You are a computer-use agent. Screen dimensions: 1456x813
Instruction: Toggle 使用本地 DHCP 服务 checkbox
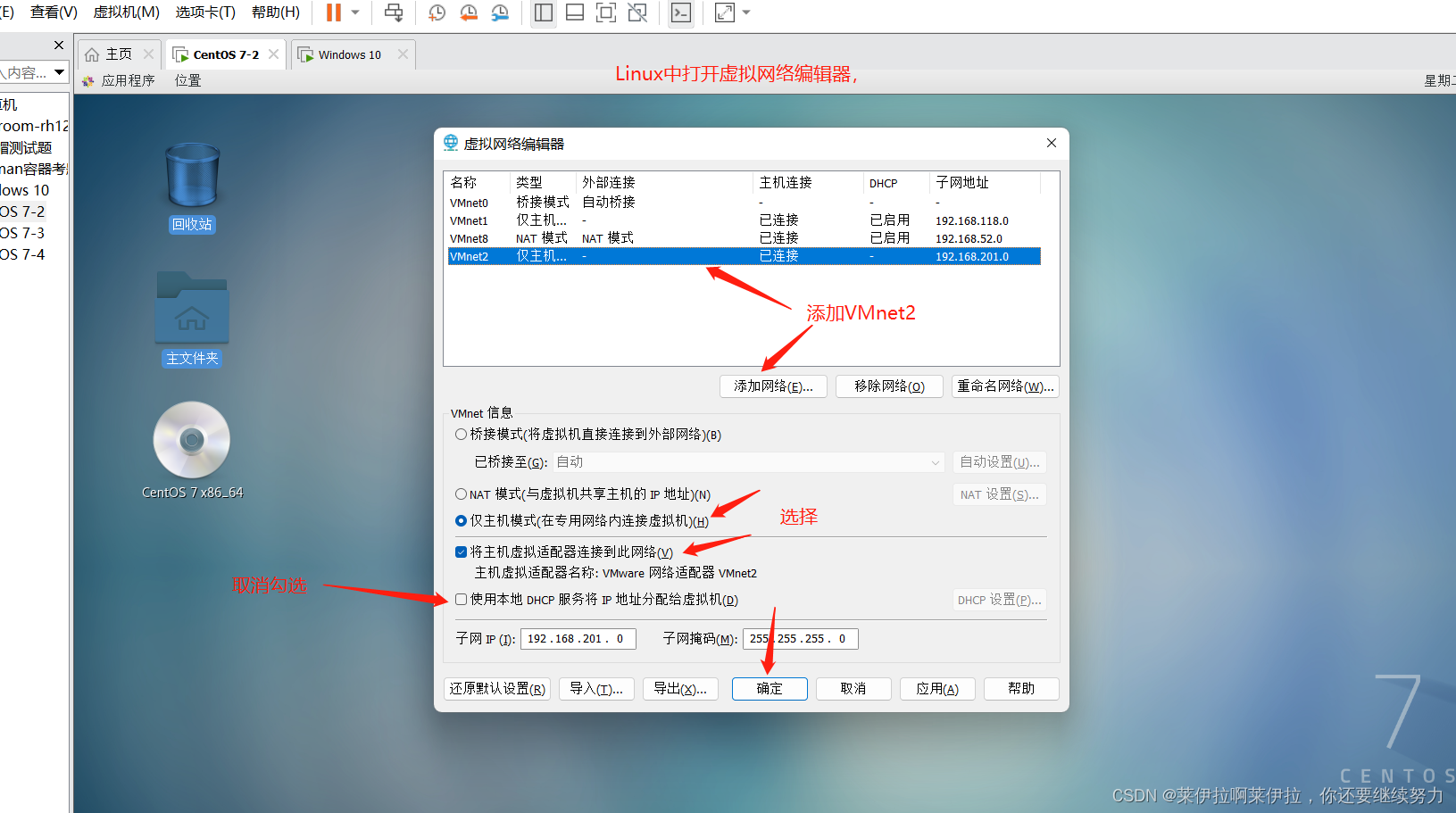coord(461,600)
